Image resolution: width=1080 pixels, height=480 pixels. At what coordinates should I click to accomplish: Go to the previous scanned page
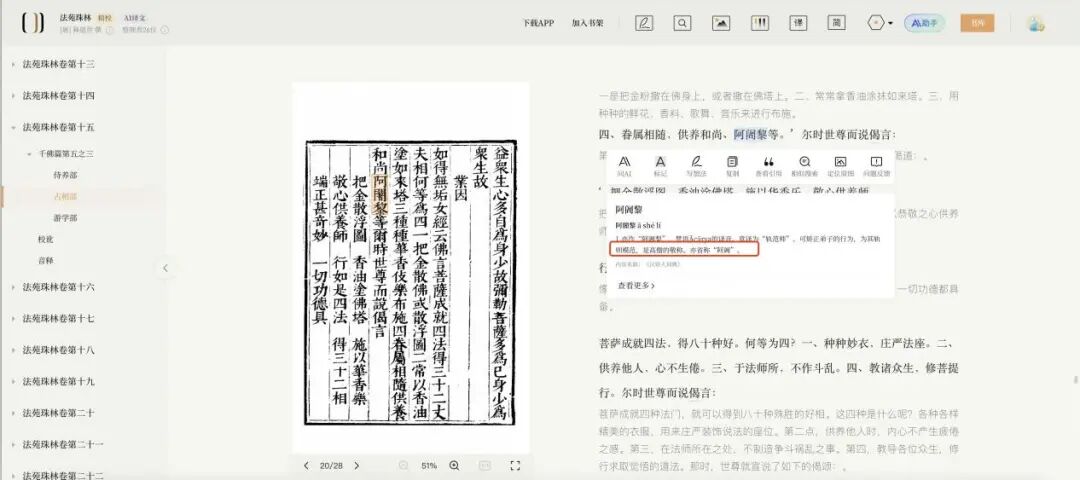pyautogui.click(x=306, y=466)
